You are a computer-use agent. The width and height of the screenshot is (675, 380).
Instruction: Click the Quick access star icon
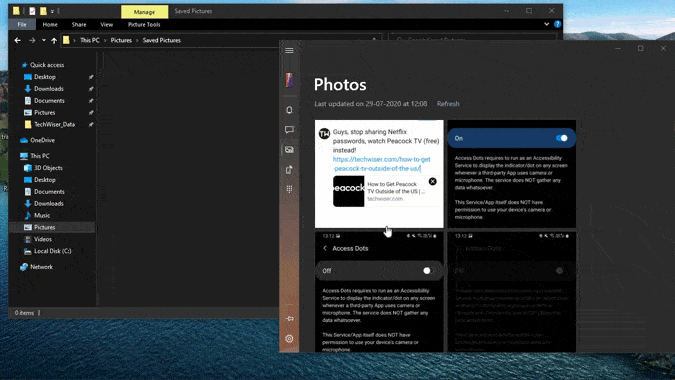click(x=25, y=65)
